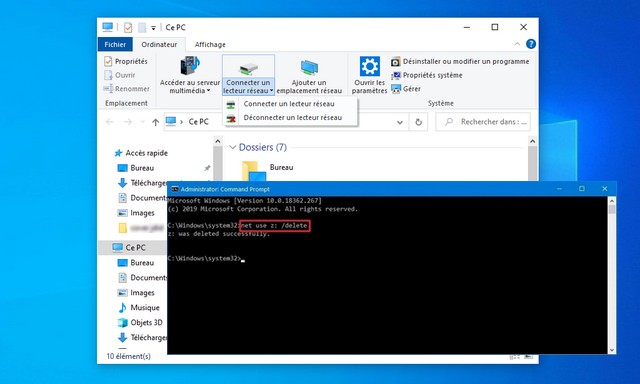This screenshot has height=384, width=640.
Task: Select Musique in navigation pane
Action: pyautogui.click(x=138, y=308)
